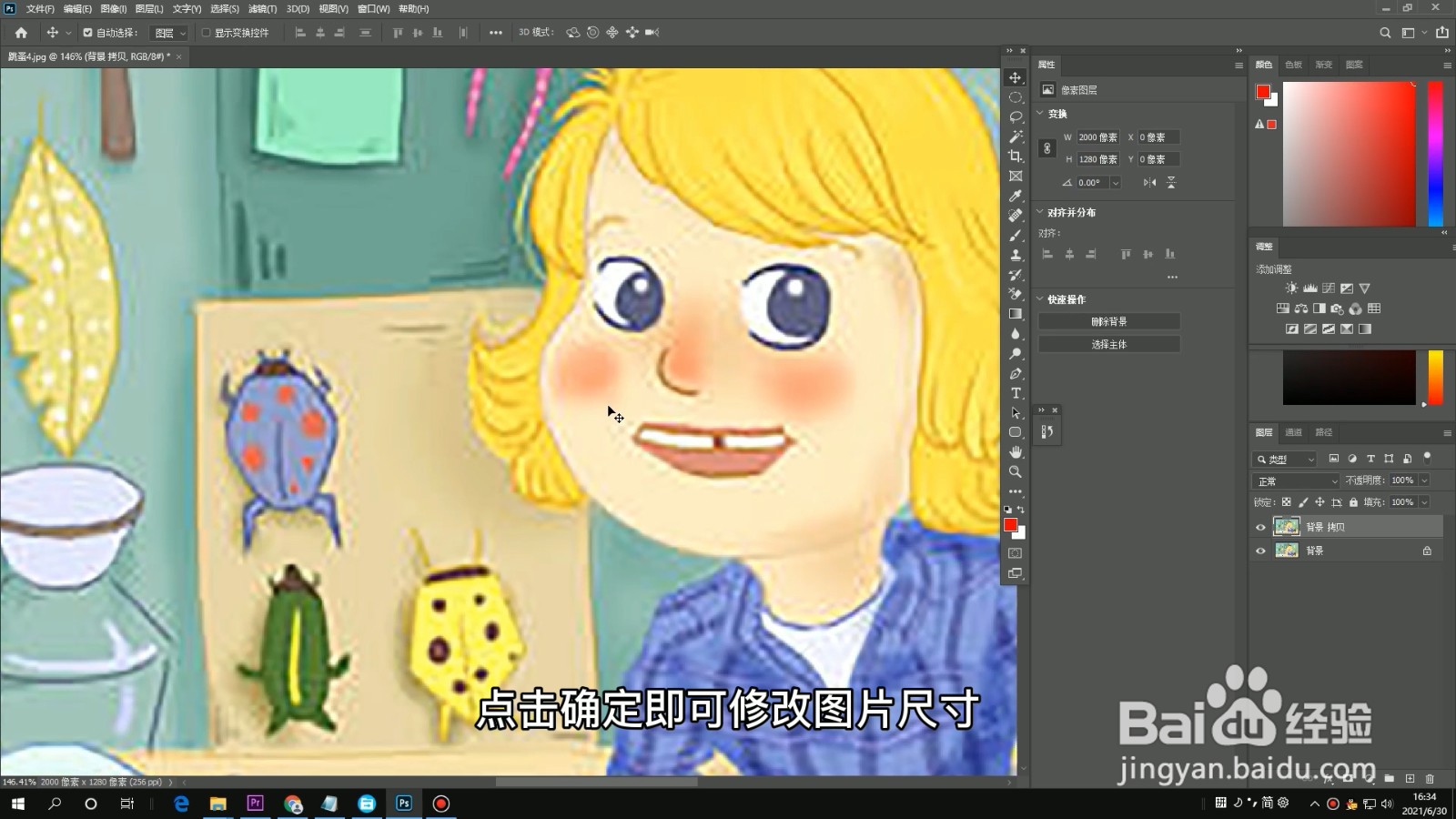Add a Levels adjustment
Screen dimensions: 1456x819
(x=1310, y=288)
